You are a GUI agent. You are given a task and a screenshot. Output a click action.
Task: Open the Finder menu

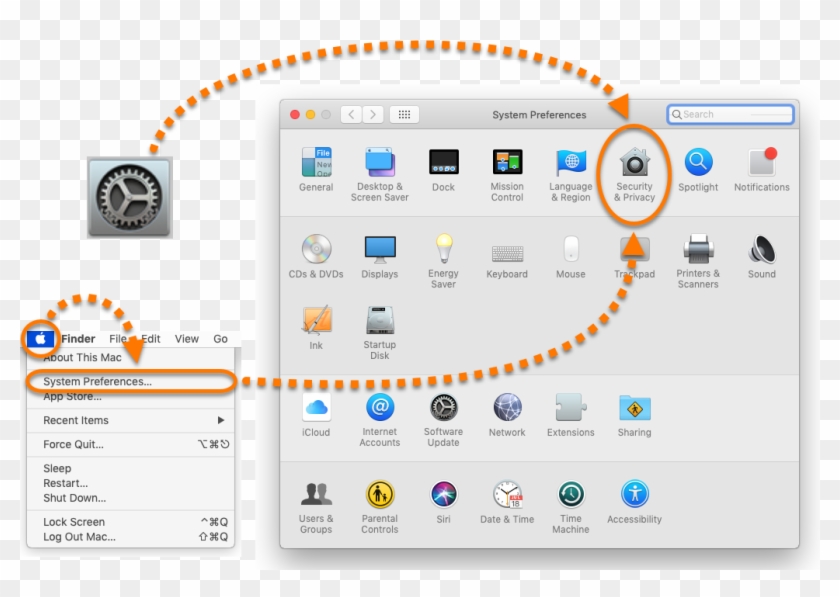point(77,338)
